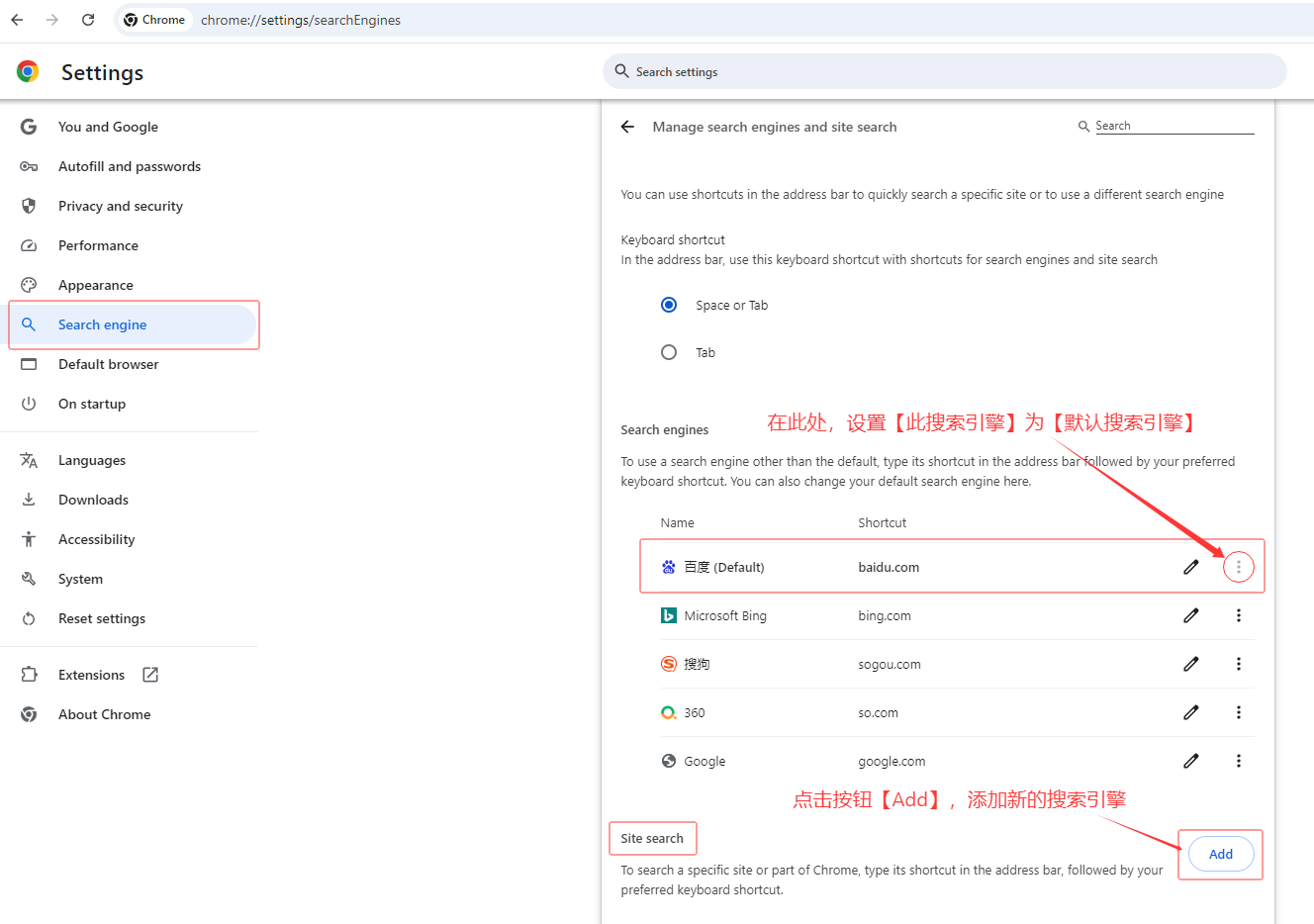The height and width of the screenshot is (924, 1314).
Task: Click the Site search heading
Action: click(x=652, y=838)
